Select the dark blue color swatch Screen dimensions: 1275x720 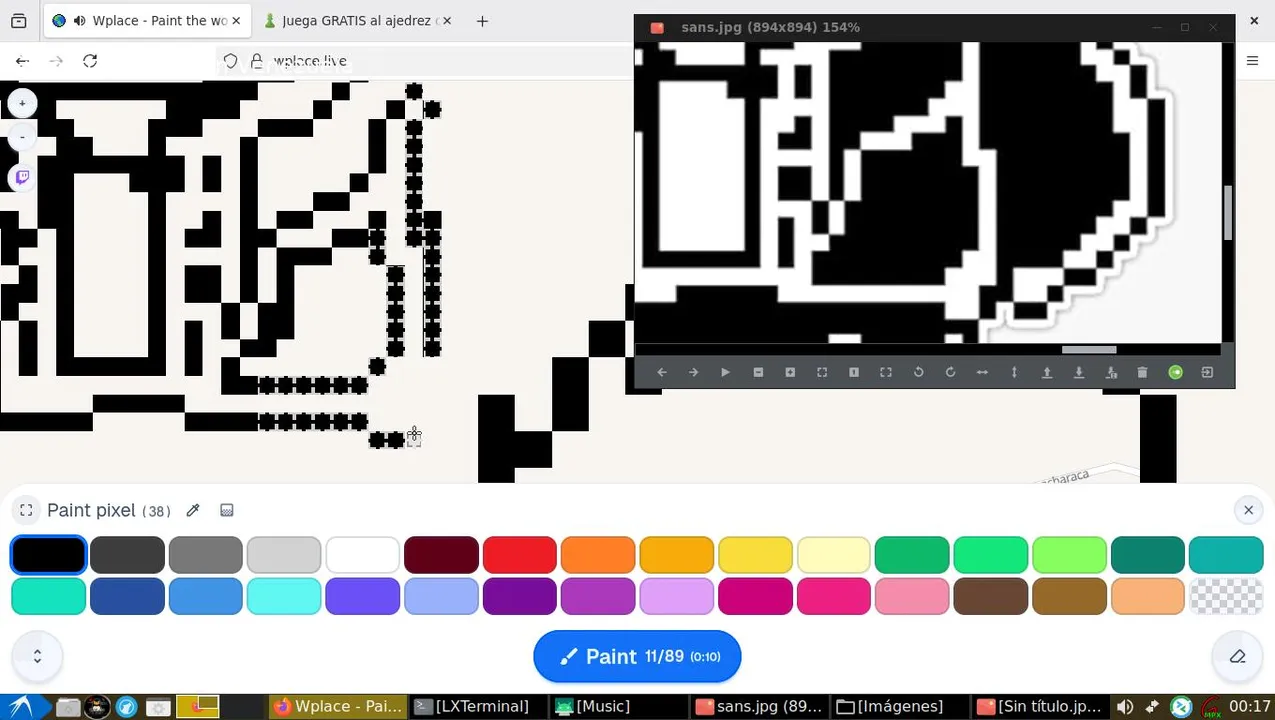click(x=127, y=596)
